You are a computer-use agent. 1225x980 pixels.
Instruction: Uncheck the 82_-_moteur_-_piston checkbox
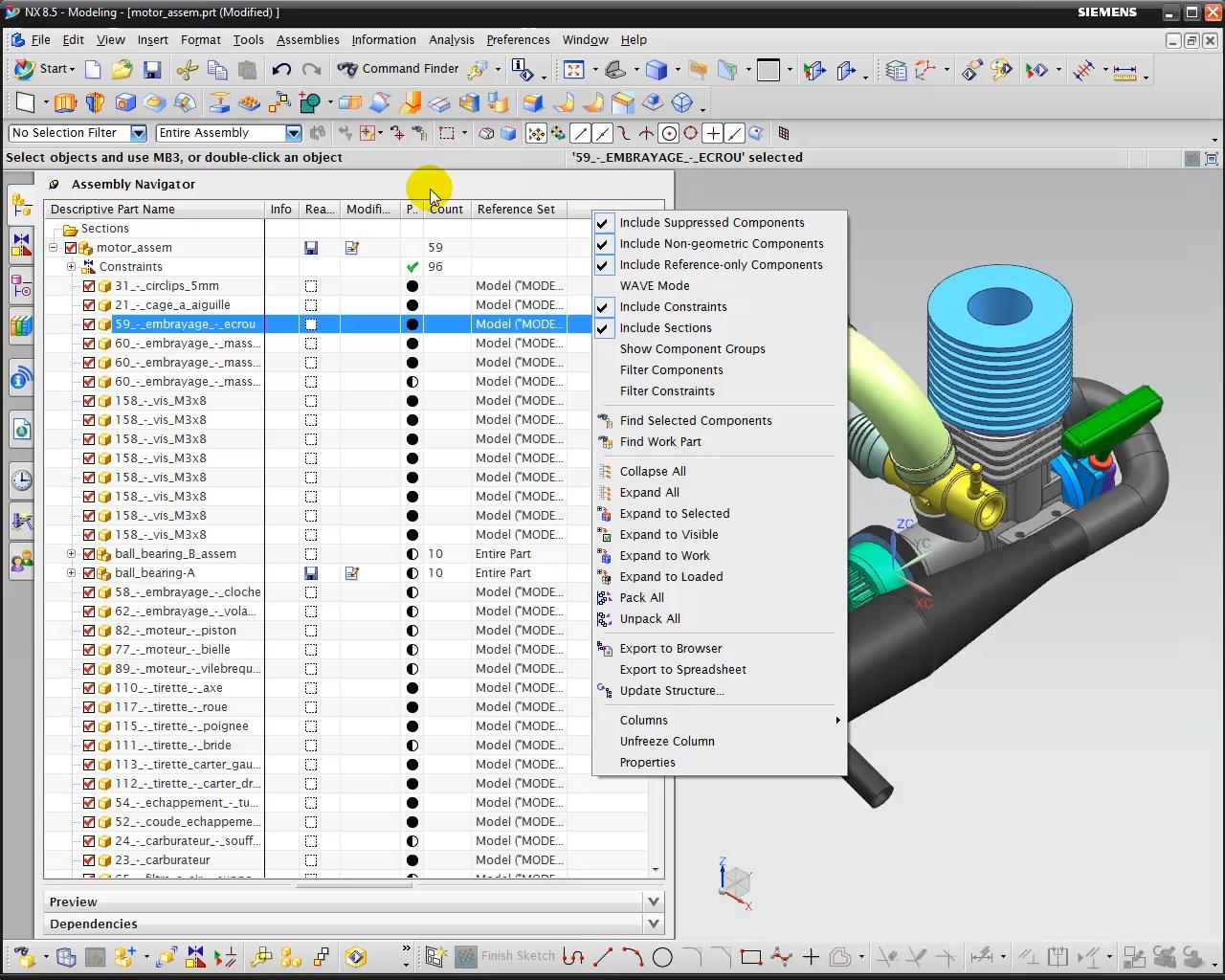pos(89,631)
